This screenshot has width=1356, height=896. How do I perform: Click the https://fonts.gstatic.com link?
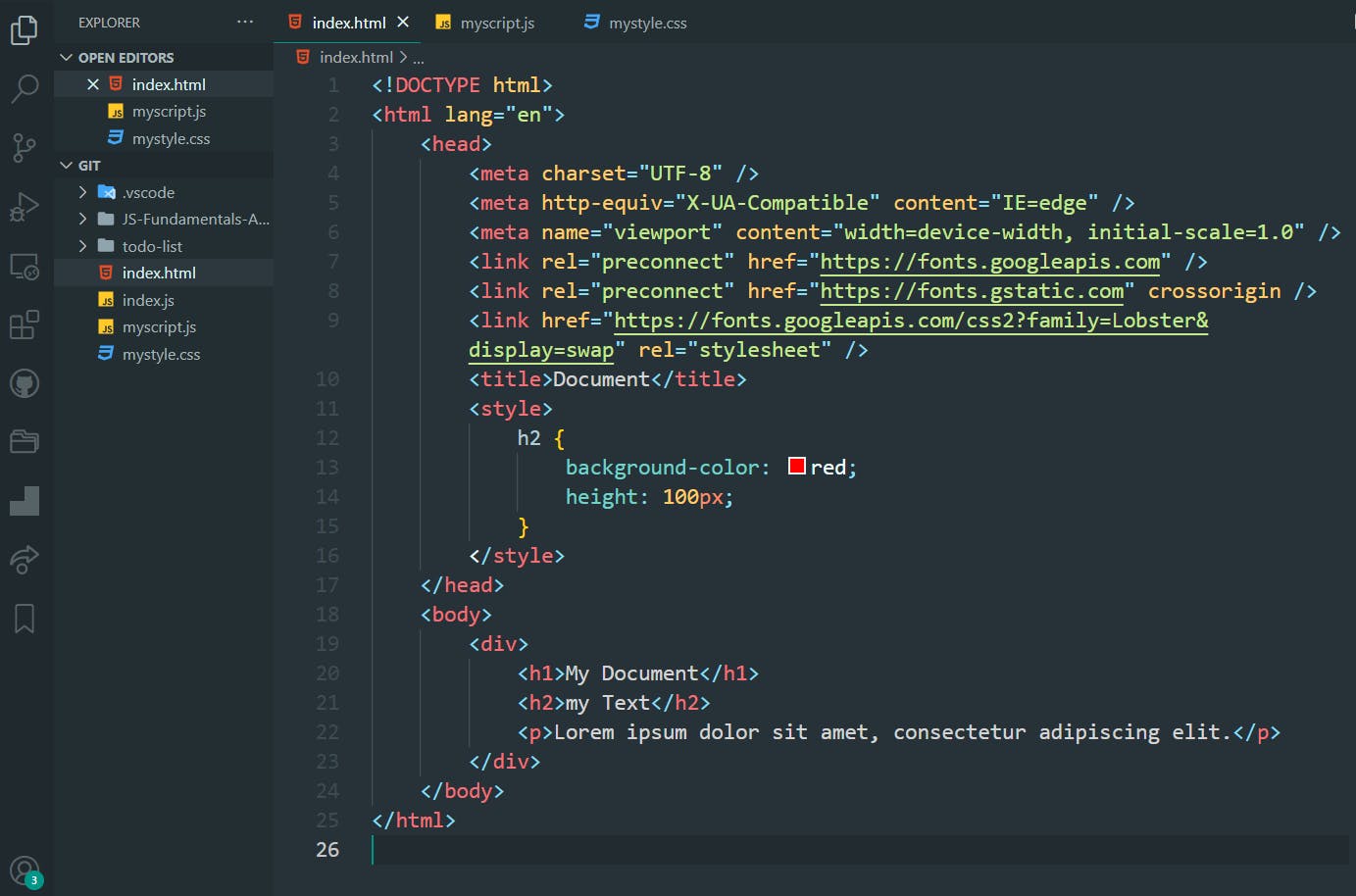[x=972, y=291]
